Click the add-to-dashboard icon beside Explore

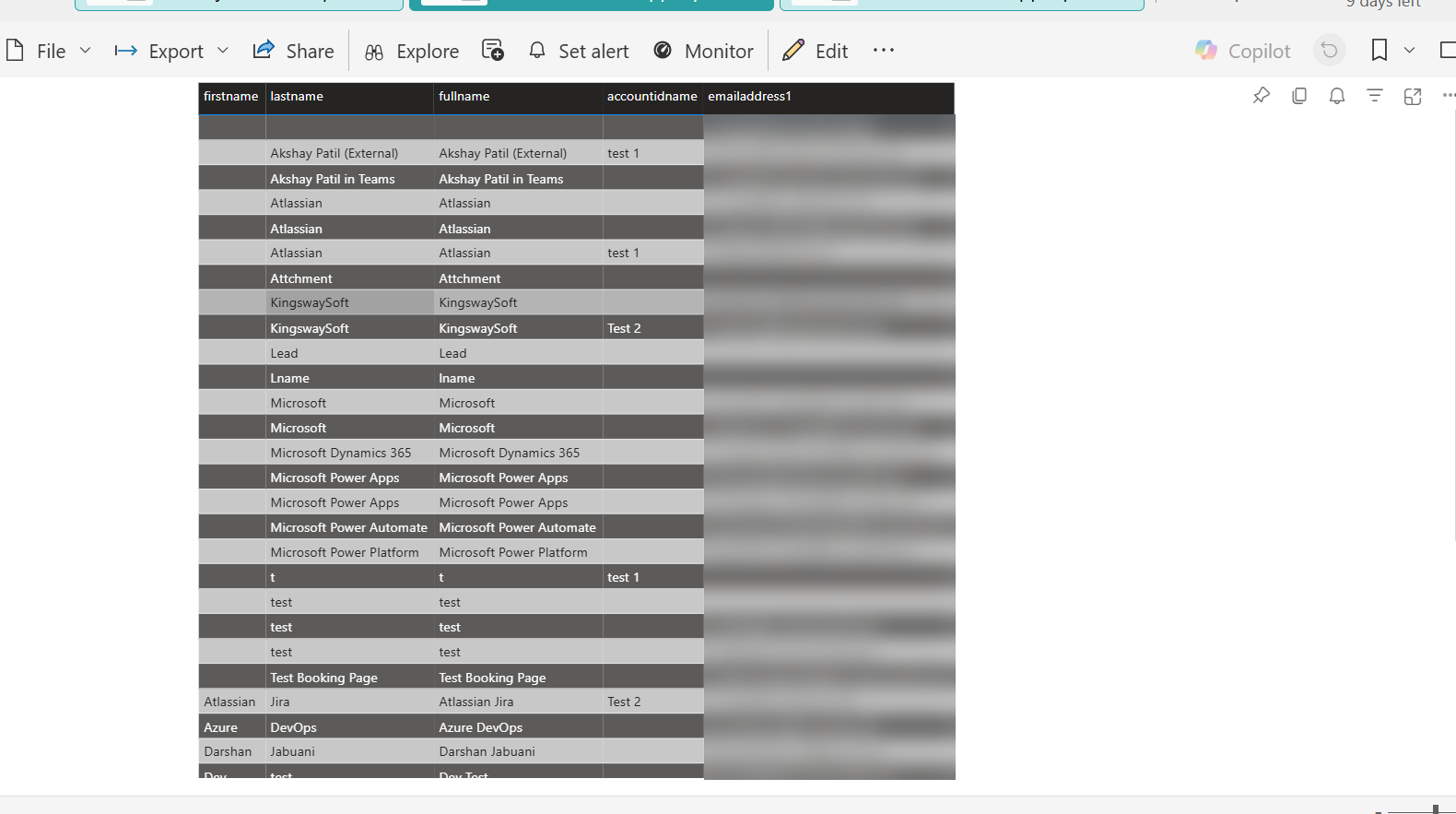click(x=493, y=51)
